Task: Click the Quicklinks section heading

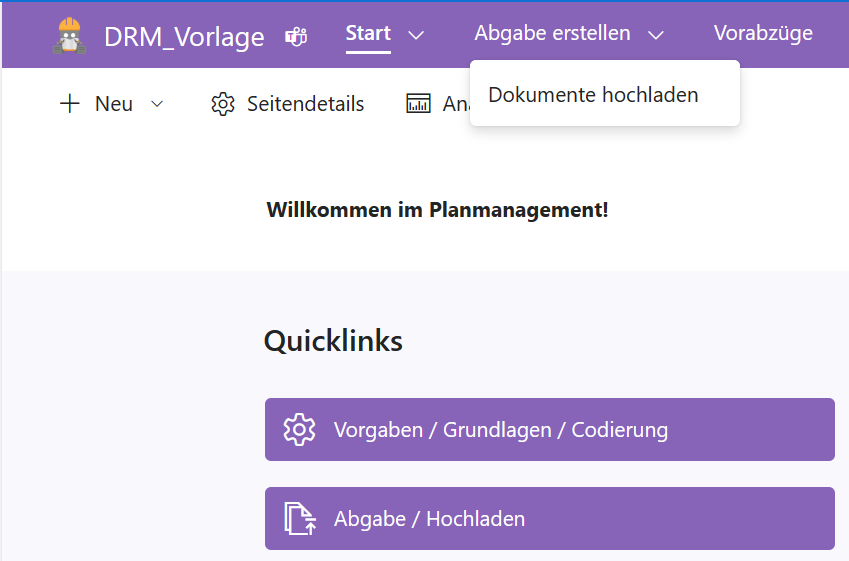Action: pos(333,341)
